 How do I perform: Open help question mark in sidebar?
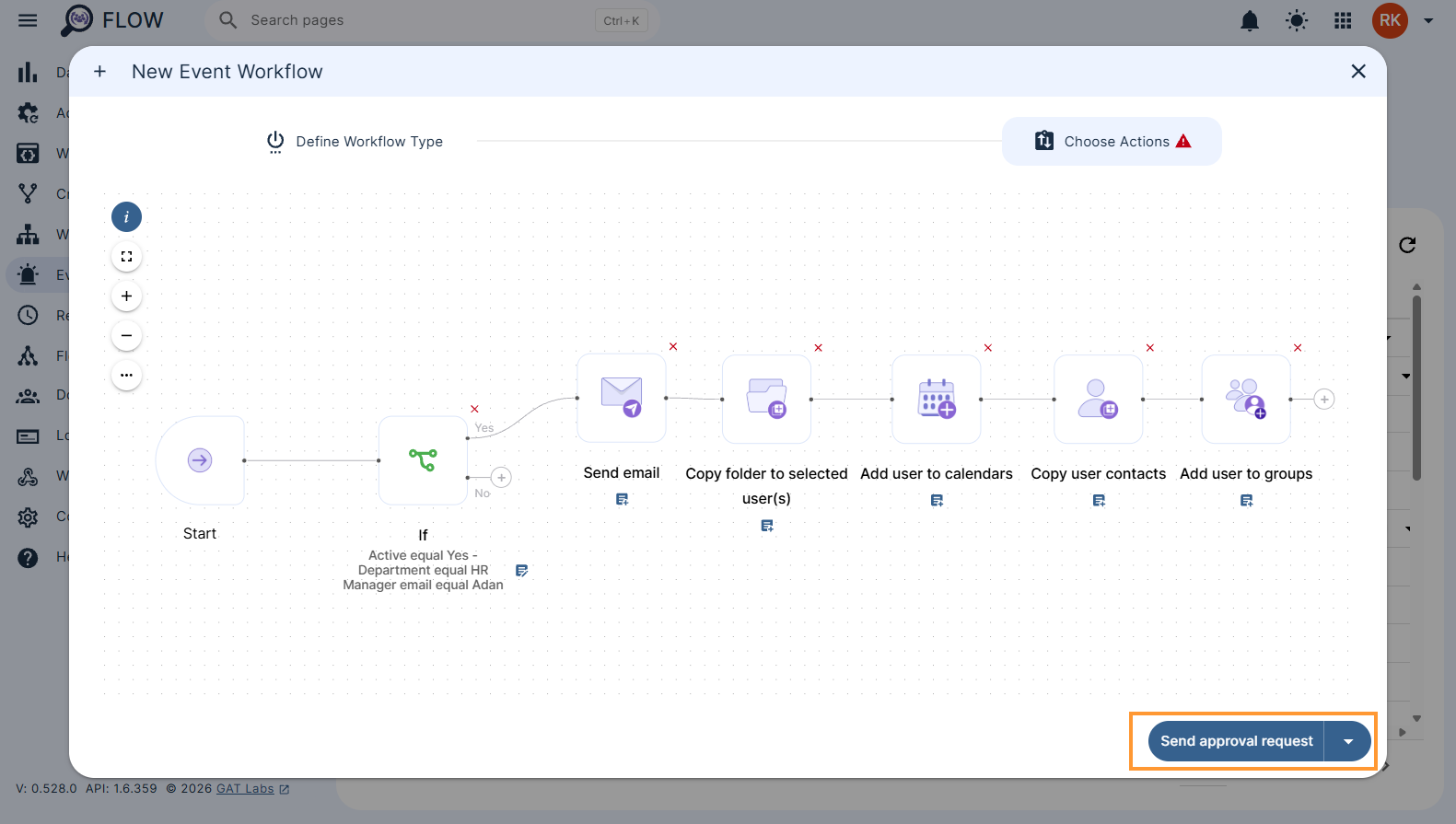tap(28, 557)
